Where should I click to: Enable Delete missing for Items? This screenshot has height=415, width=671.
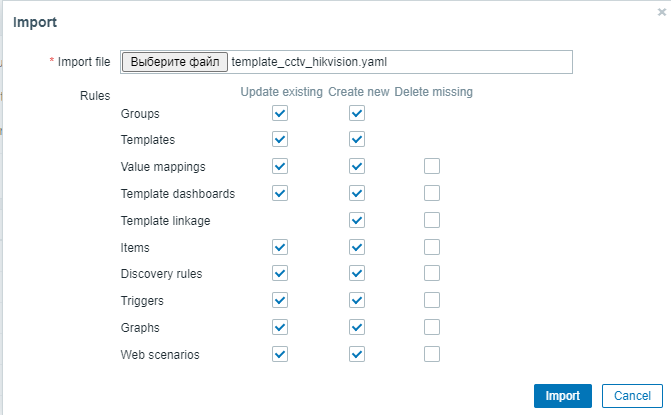pyautogui.click(x=432, y=247)
